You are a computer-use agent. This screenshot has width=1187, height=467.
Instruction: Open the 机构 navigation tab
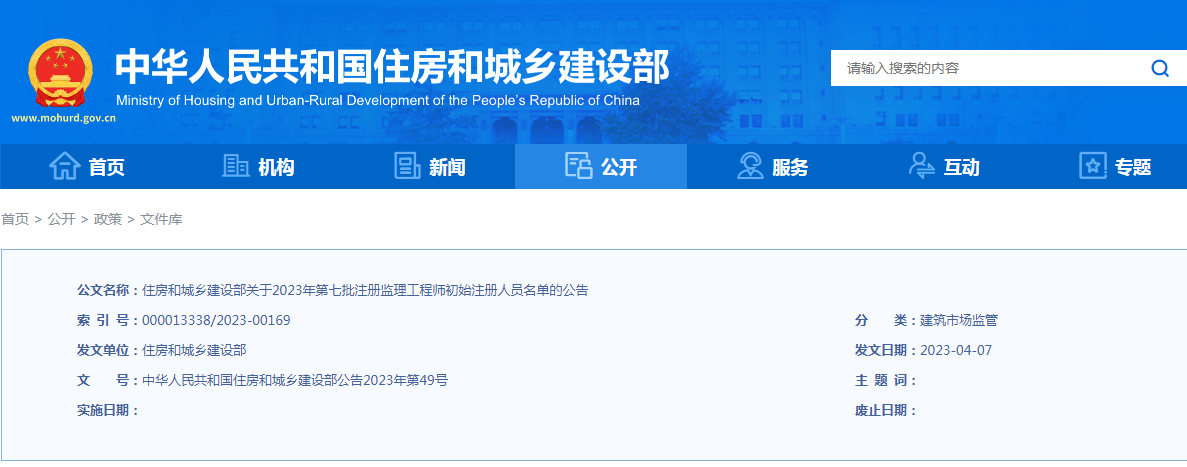(x=257, y=167)
